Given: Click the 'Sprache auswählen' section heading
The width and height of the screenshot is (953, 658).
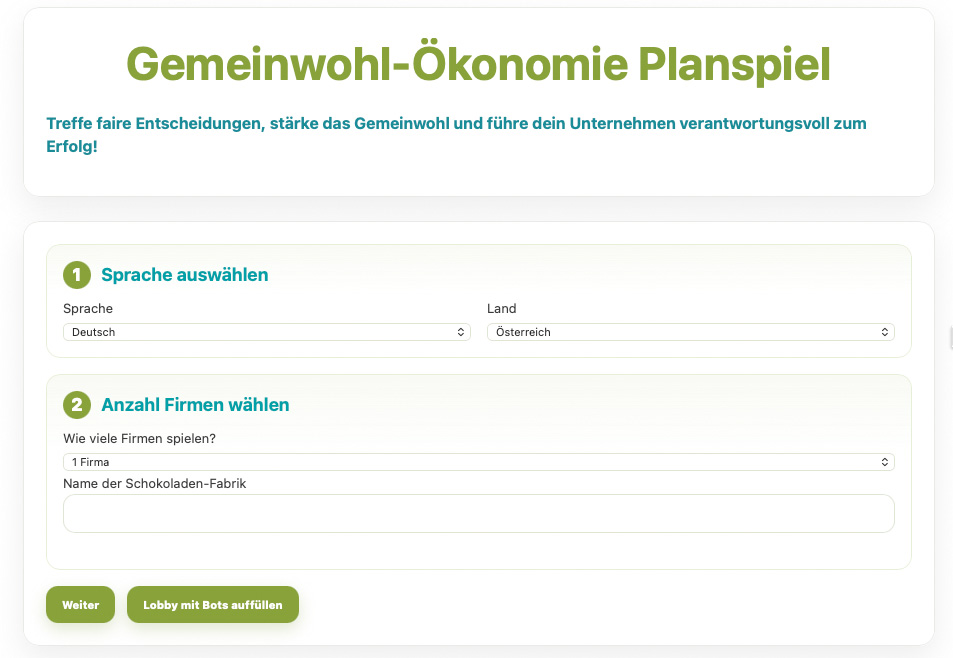Looking at the screenshot, I should [185, 275].
